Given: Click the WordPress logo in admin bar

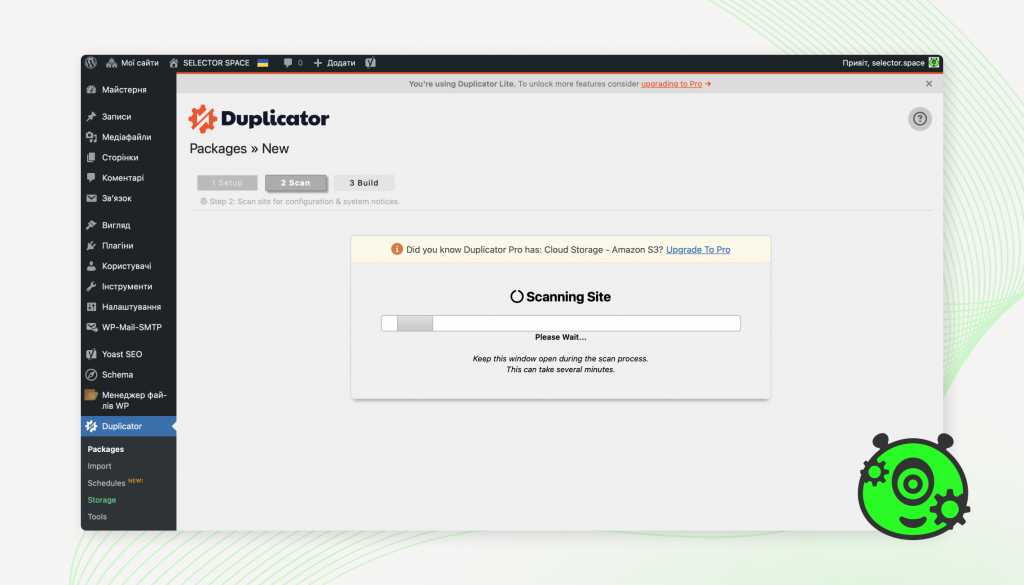Looking at the screenshot, I should (91, 62).
